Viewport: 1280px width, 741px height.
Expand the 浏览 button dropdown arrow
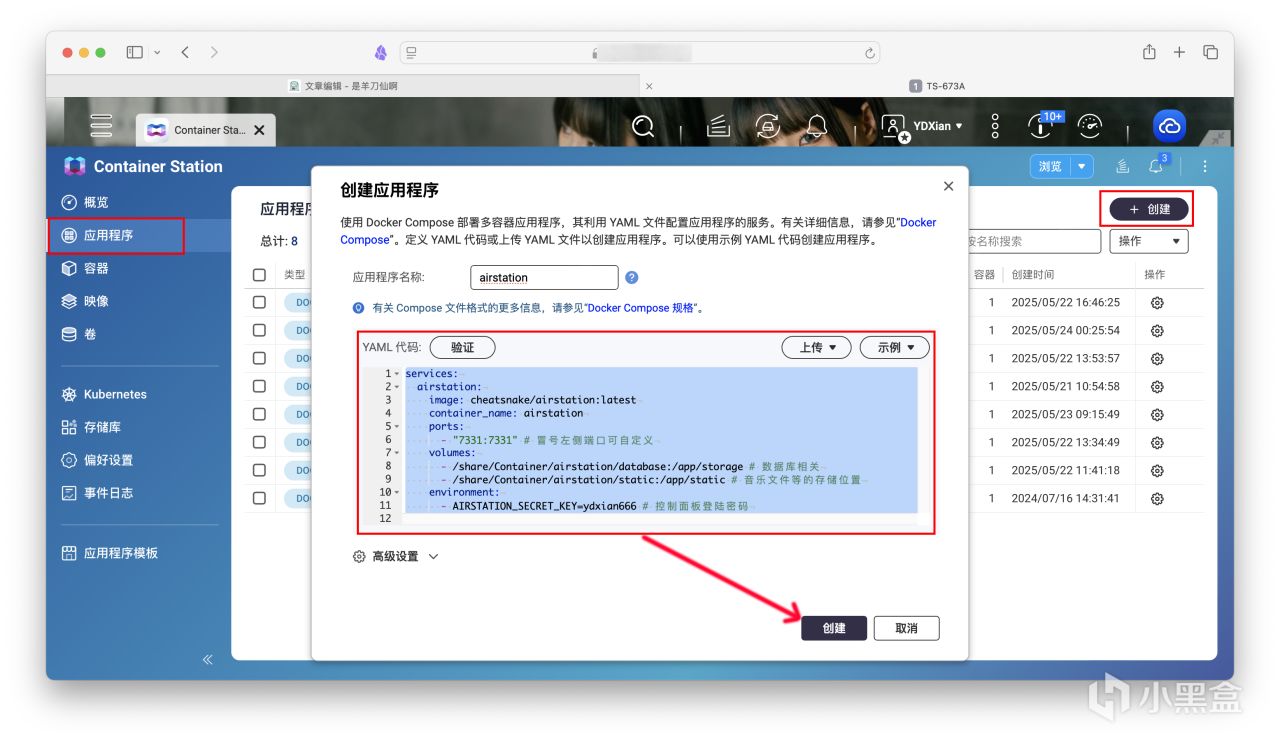click(1081, 167)
